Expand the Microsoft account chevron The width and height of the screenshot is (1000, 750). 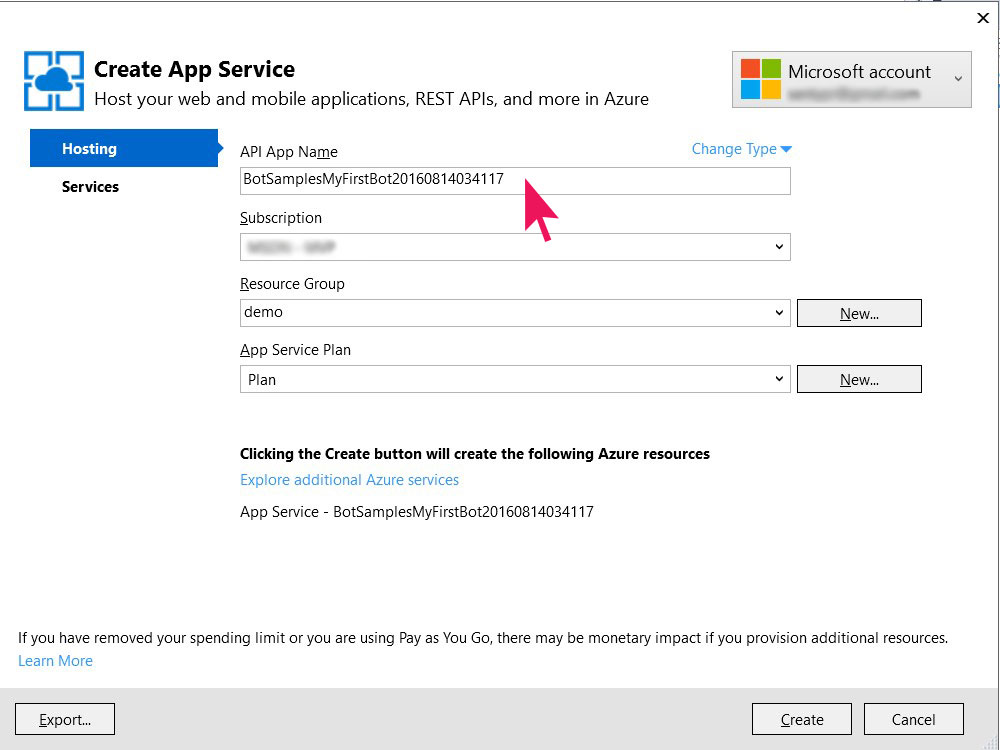pyautogui.click(x=958, y=79)
